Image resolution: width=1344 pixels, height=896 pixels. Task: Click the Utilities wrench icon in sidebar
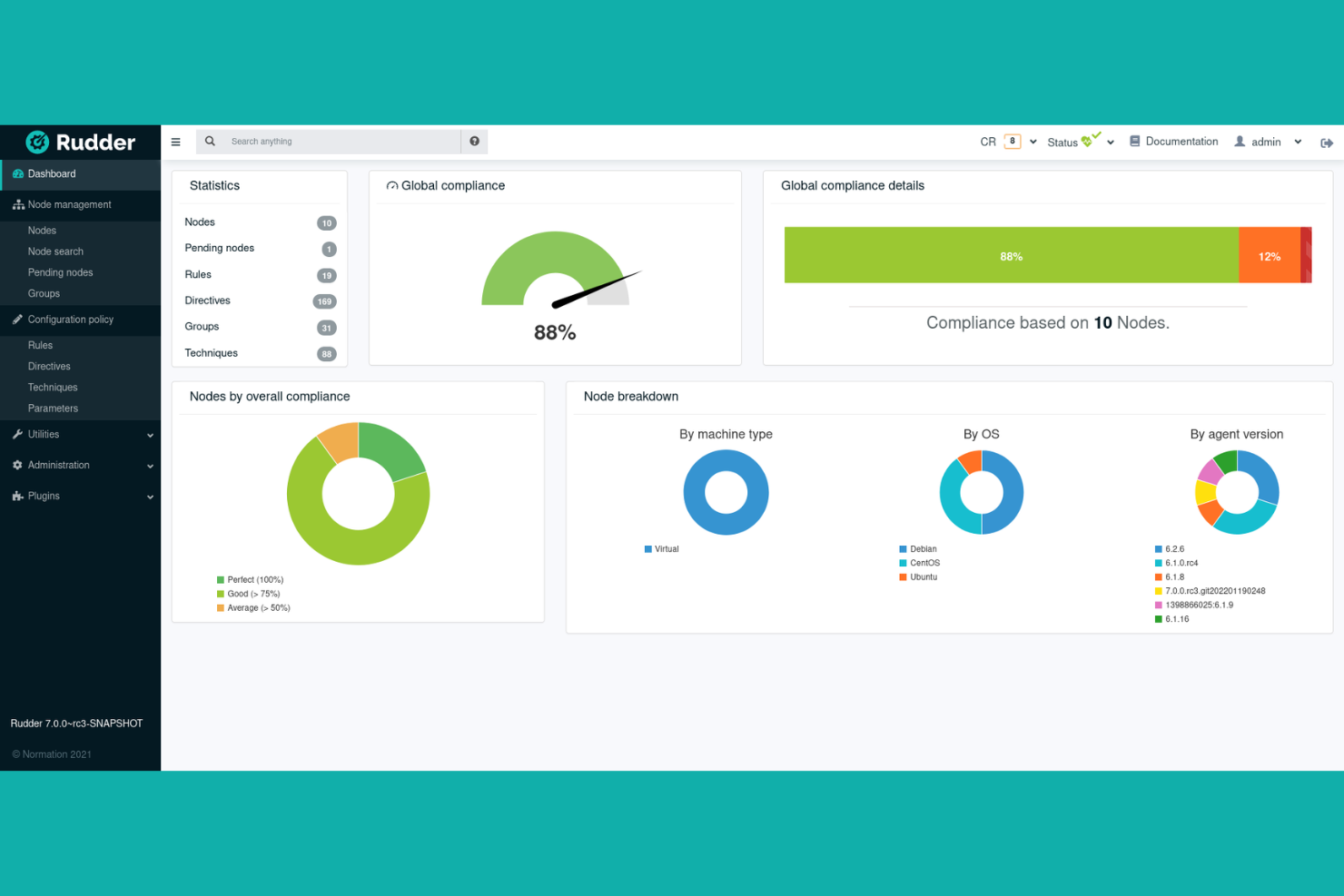17,434
